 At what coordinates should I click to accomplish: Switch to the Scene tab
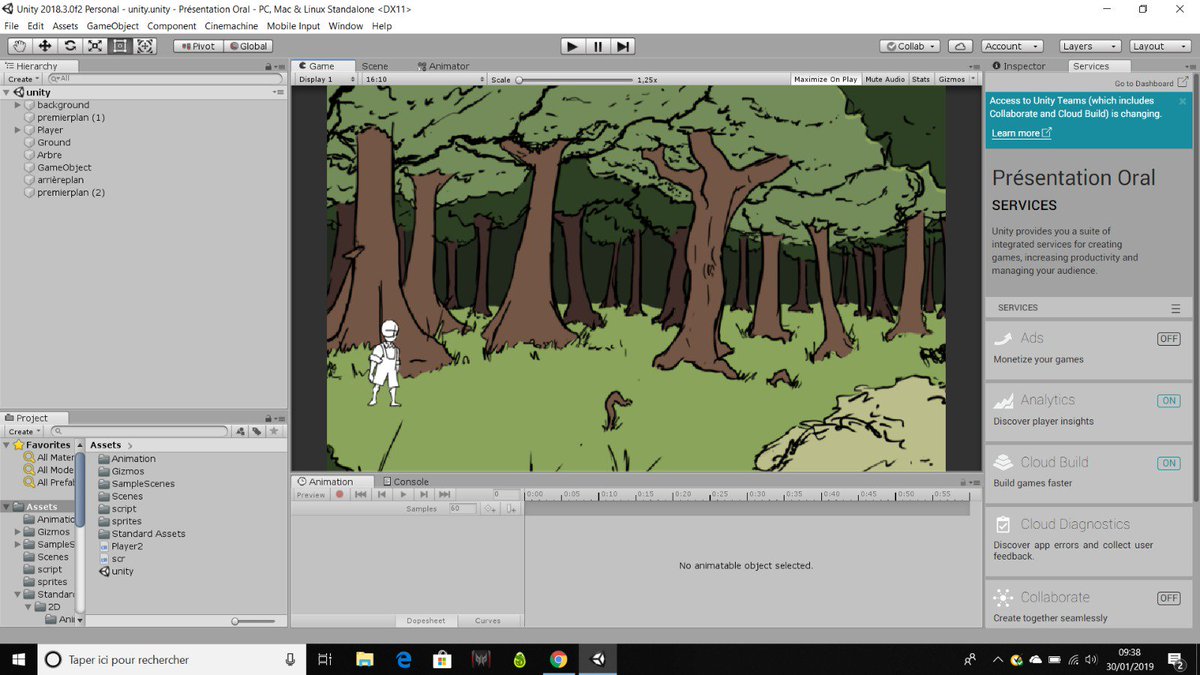coord(375,66)
